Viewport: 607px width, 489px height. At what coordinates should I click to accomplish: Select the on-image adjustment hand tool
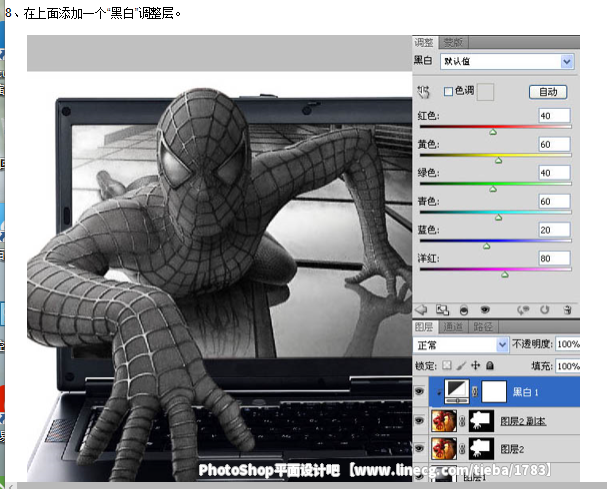[x=423, y=92]
